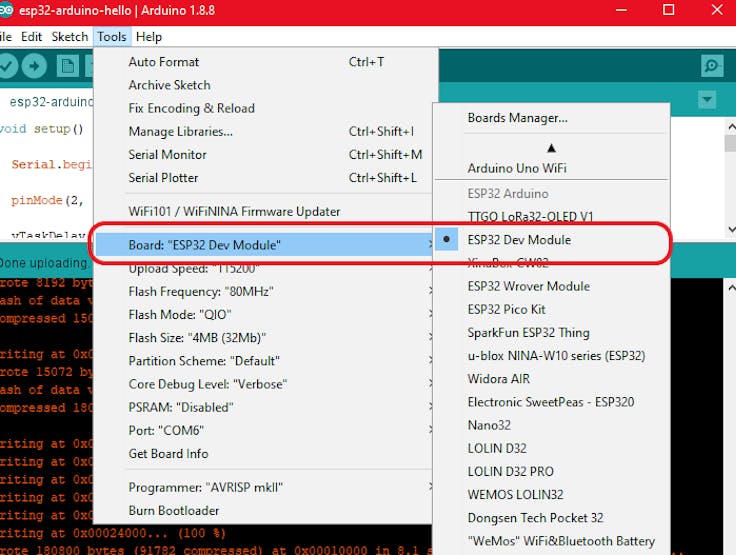736x555 pixels.
Task: Open Manage Libraries...
Action: pyautogui.click(x=265, y=131)
